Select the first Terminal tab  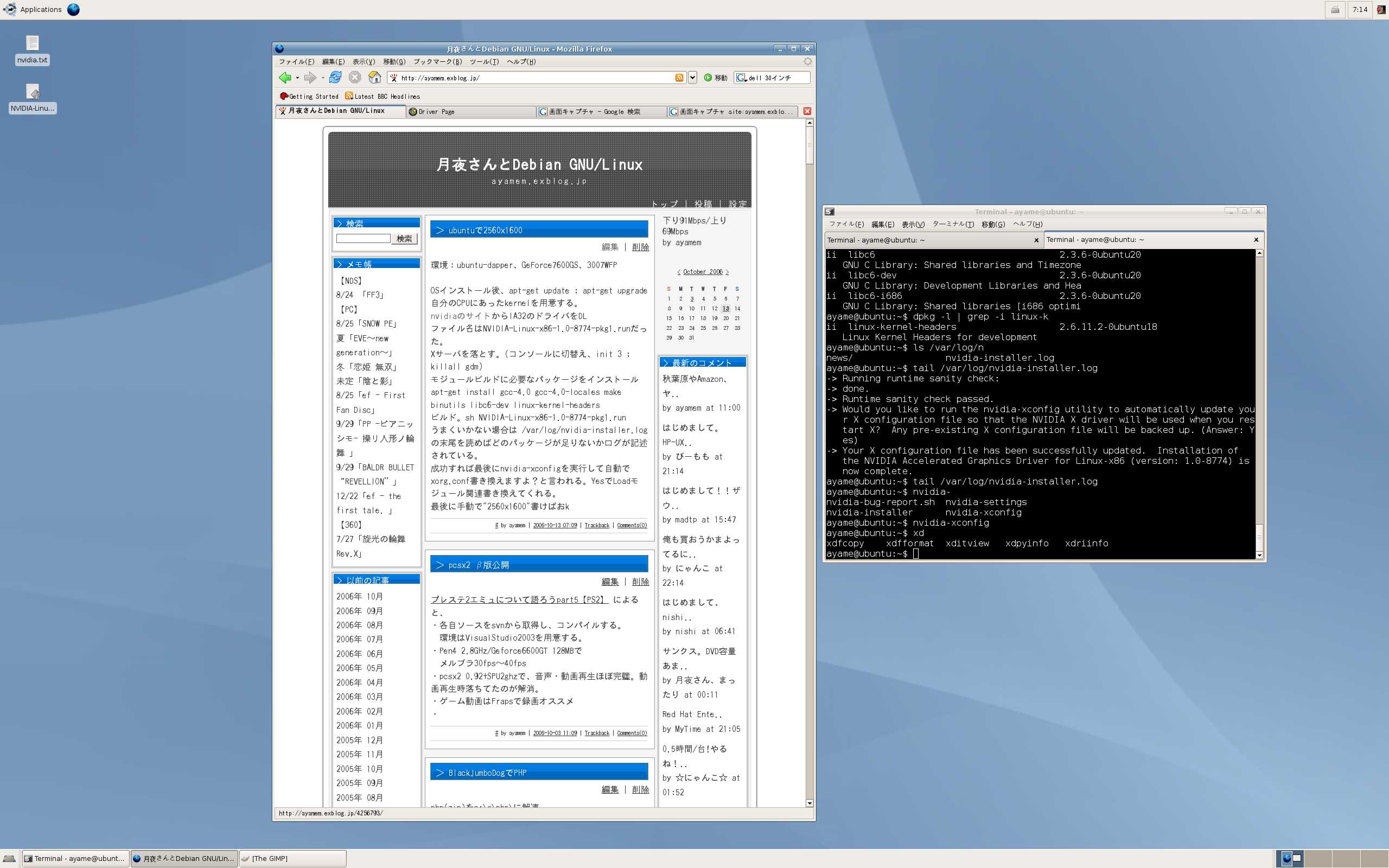[933, 240]
